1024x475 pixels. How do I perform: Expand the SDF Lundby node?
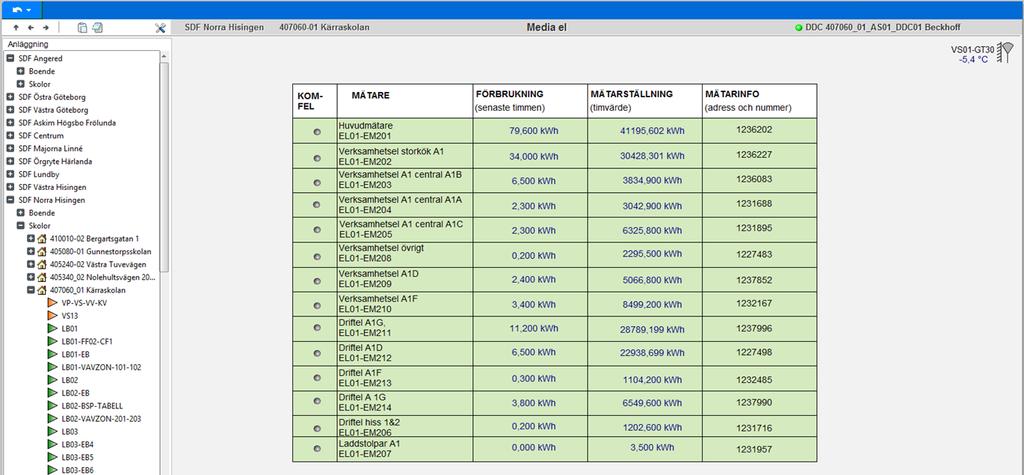[10, 174]
